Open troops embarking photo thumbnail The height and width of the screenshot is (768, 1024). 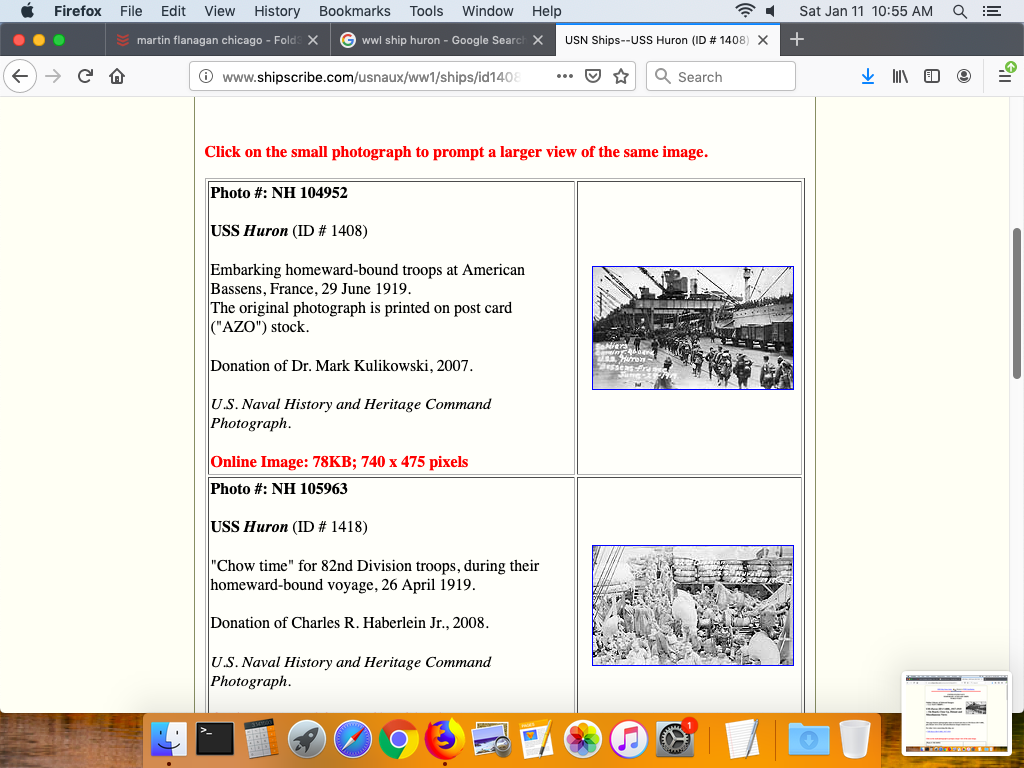pyautogui.click(x=692, y=327)
